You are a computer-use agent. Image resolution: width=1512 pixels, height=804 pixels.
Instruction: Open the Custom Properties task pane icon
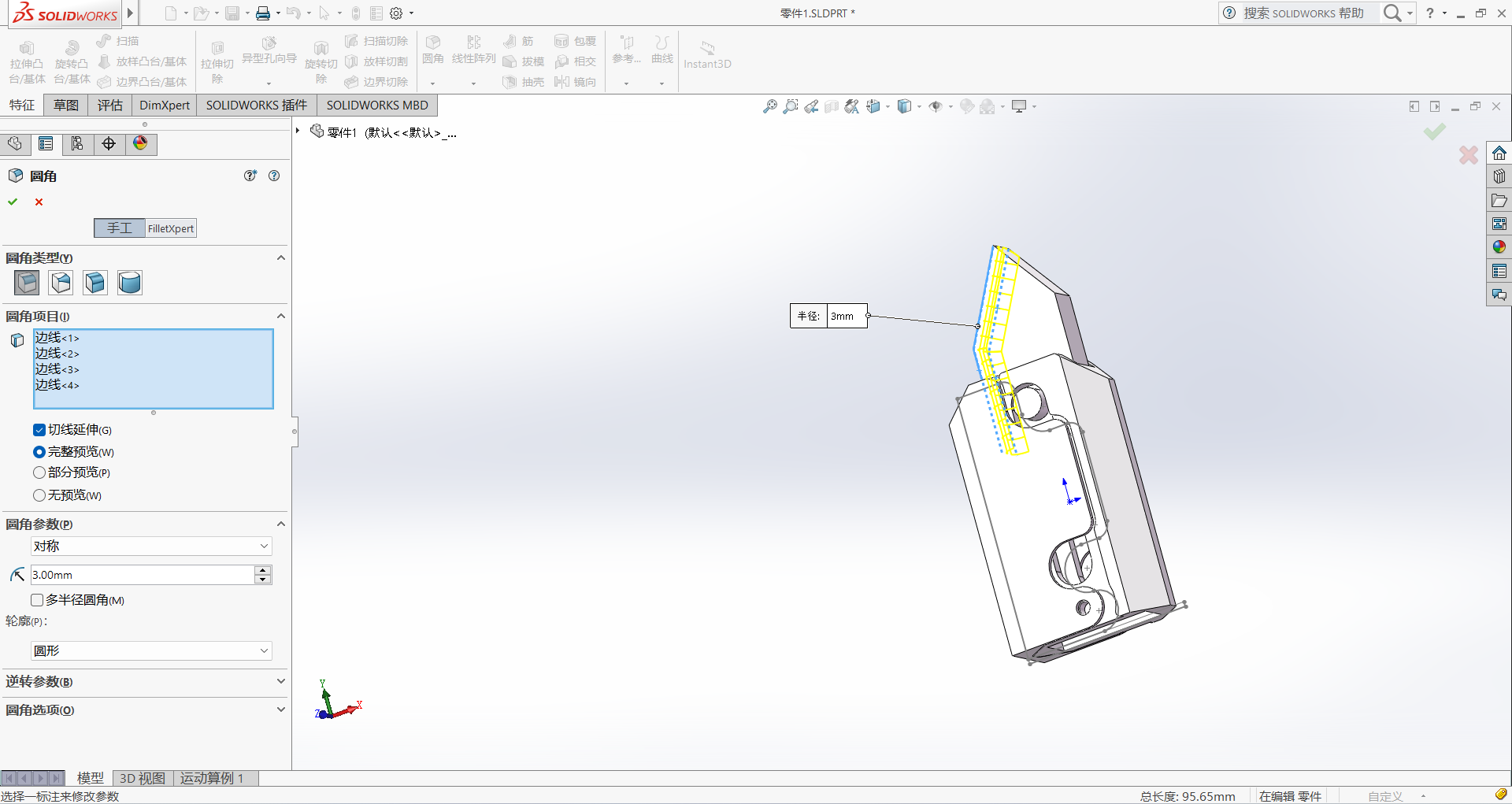[x=1499, y=271]
